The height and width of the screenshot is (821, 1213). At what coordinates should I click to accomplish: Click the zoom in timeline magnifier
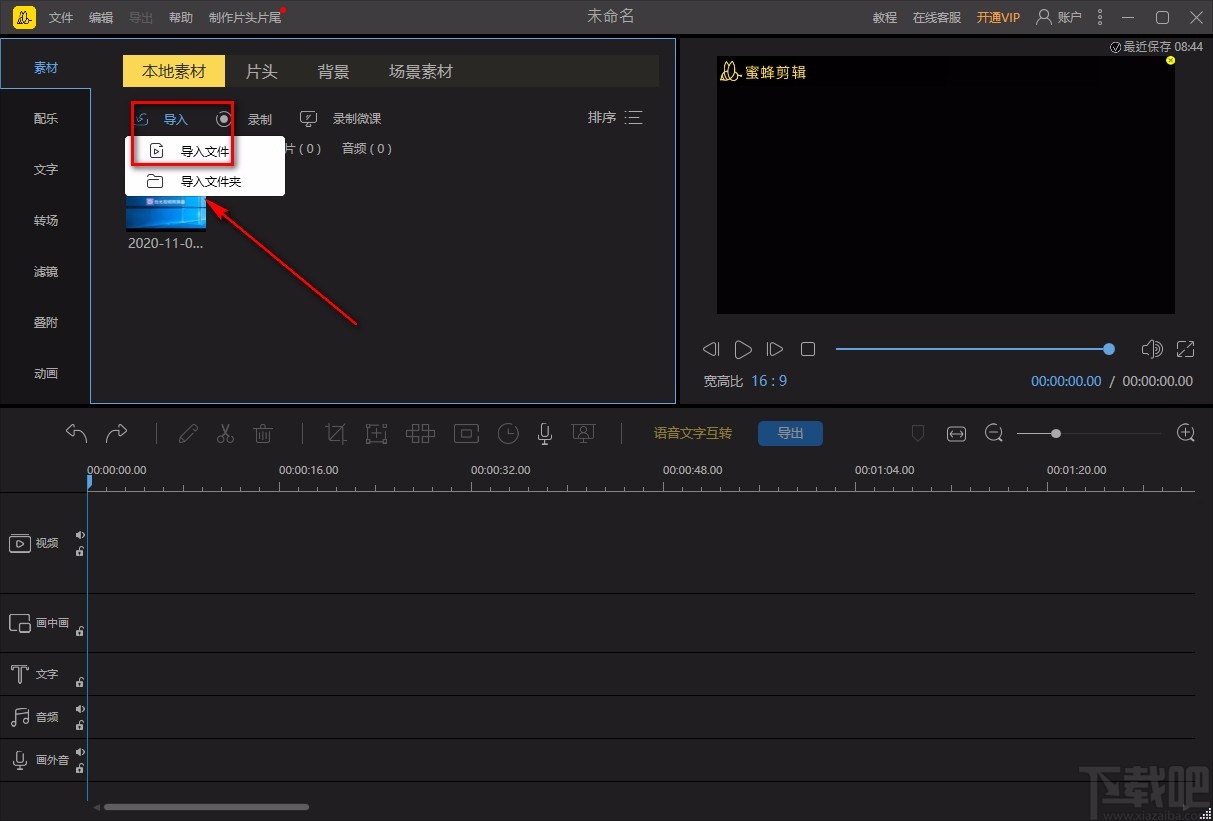point(1186,433)
